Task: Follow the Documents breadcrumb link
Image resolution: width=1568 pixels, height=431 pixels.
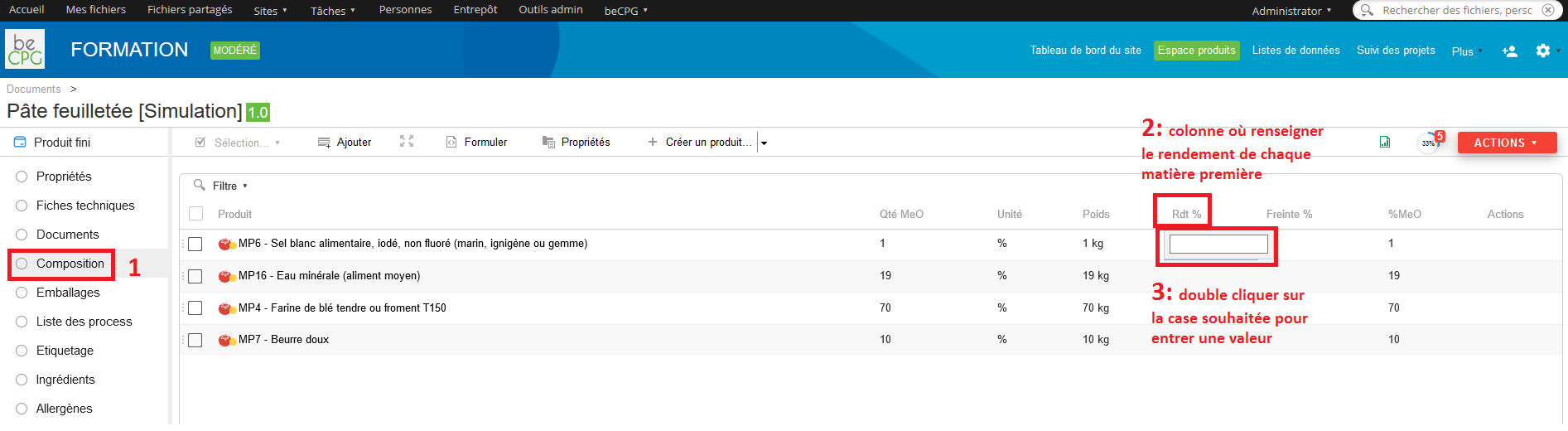Action: click(34, 90)
